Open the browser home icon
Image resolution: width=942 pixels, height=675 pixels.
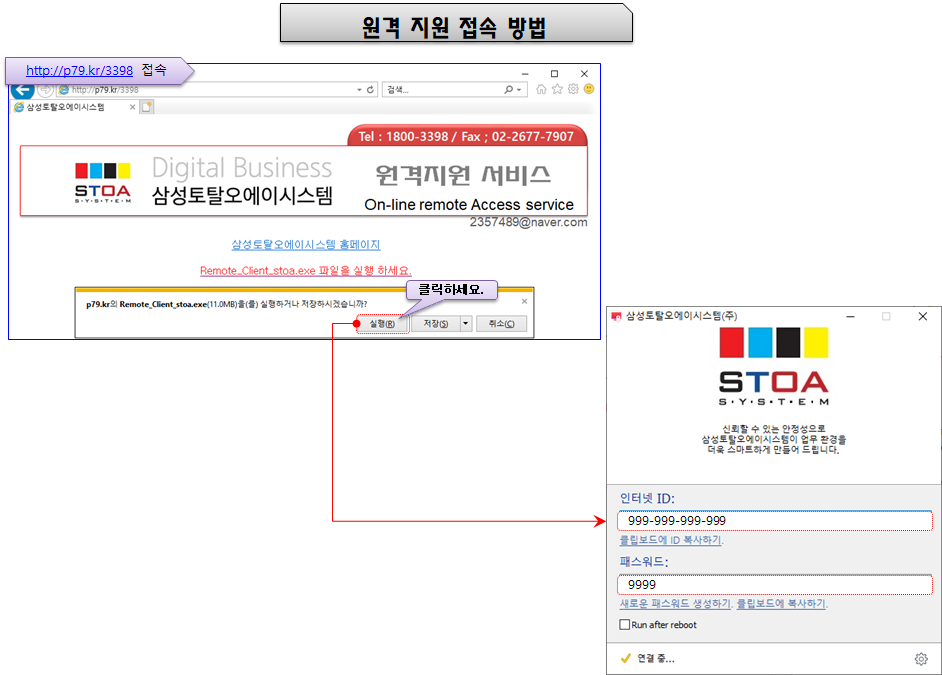pyautogui.click(x=542, y=90)
